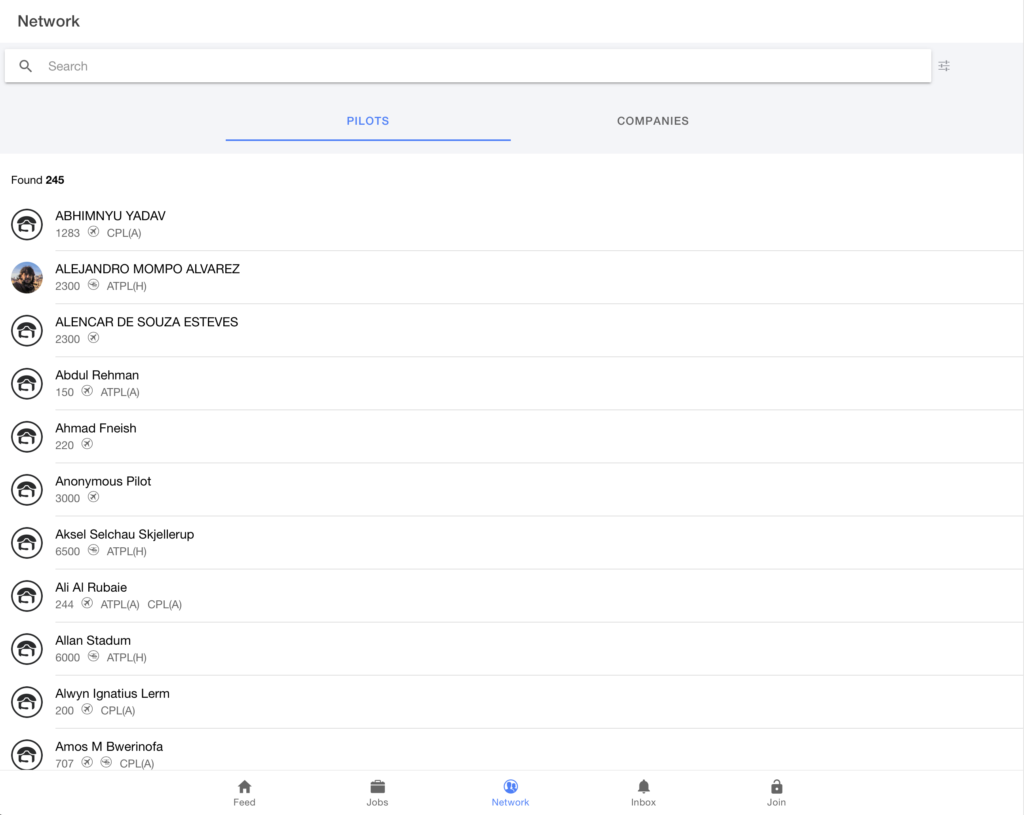
Task: Click airplane icon next to 1283 hours
Action: coord(93,232)
